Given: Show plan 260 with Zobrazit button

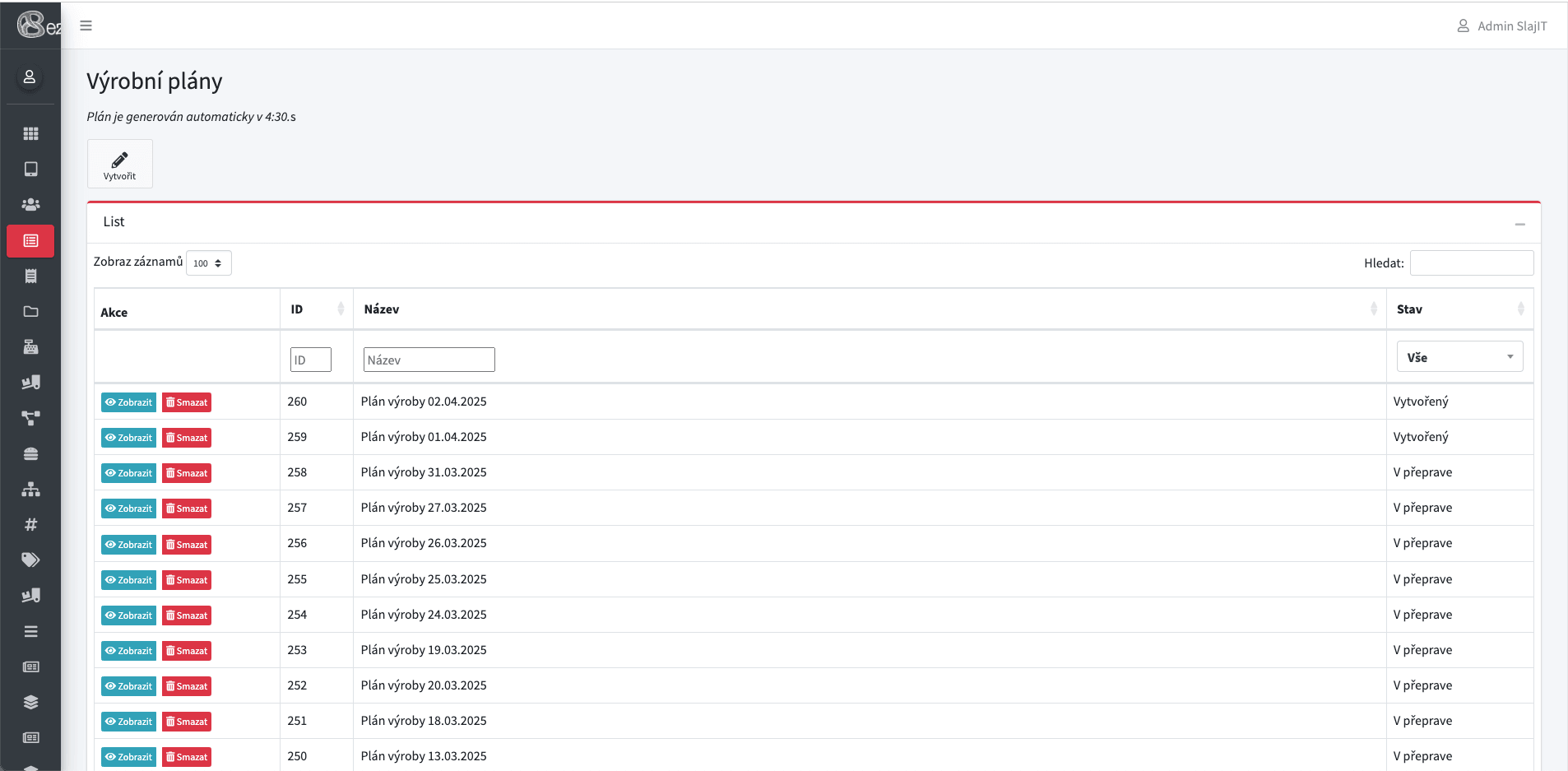Looking at the screenshot, I should pos(128,402).
